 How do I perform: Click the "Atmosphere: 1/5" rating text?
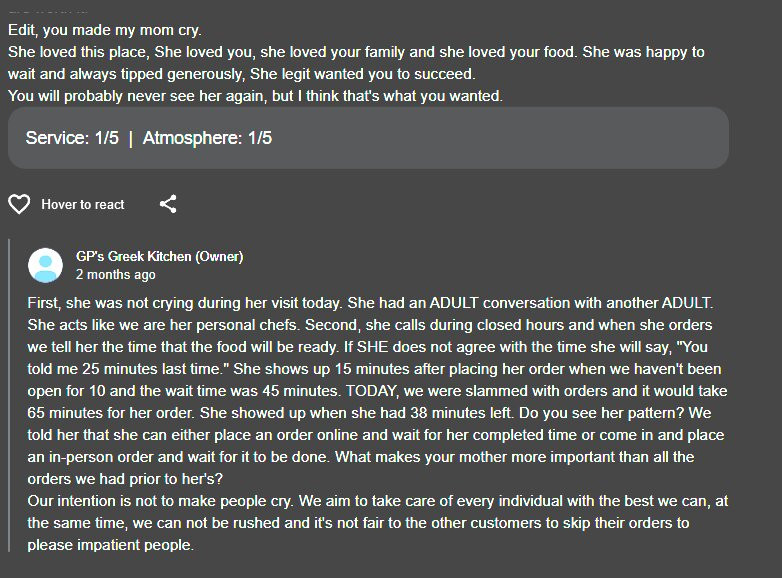(x=207, y=138)
